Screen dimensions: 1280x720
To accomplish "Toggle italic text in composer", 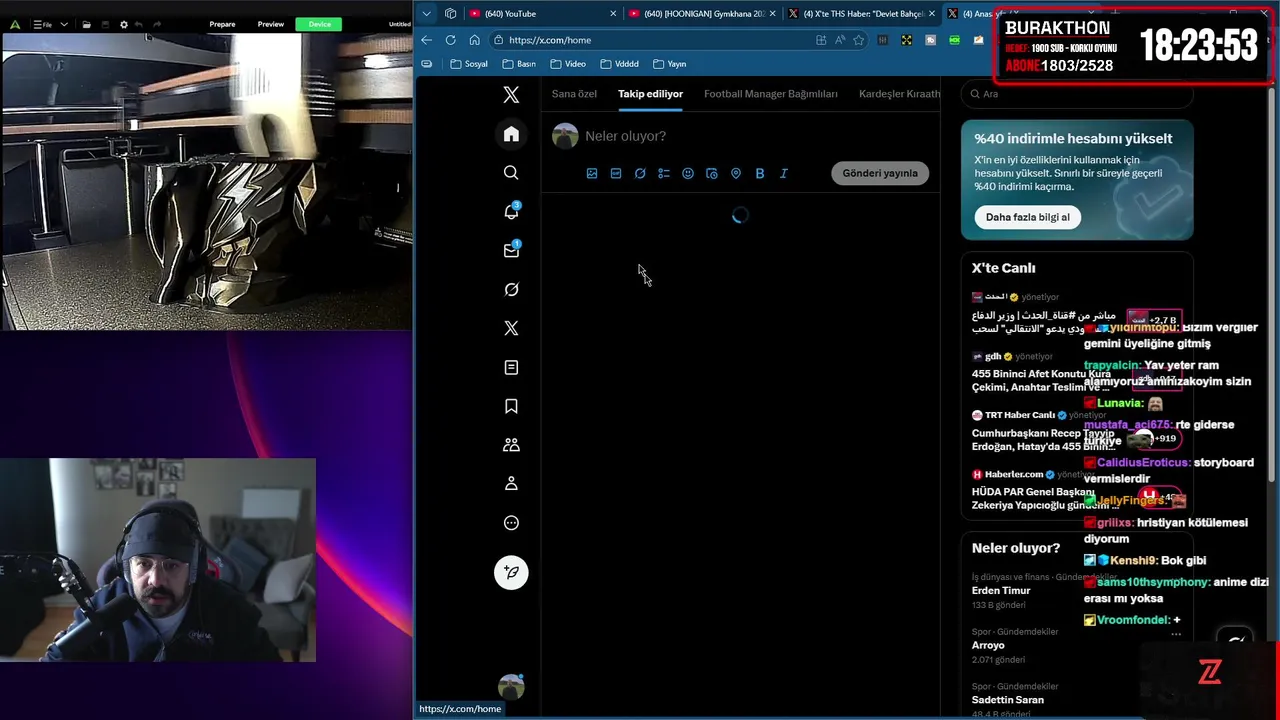I will click(x=784, y=173).
